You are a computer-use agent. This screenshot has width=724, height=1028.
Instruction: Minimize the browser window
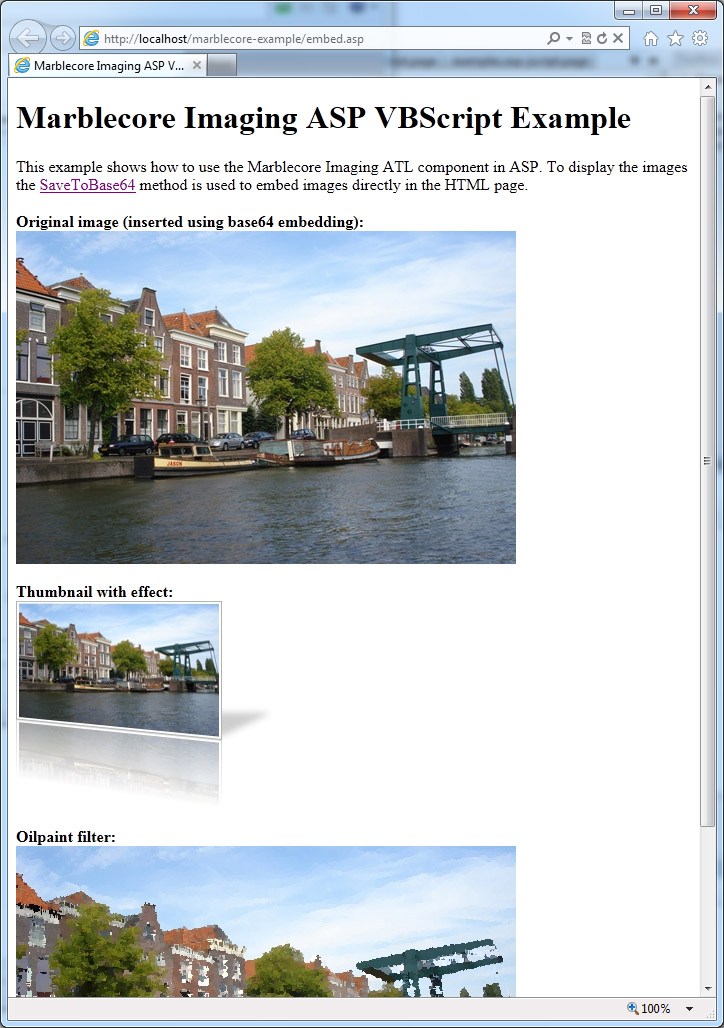[629, 10]
